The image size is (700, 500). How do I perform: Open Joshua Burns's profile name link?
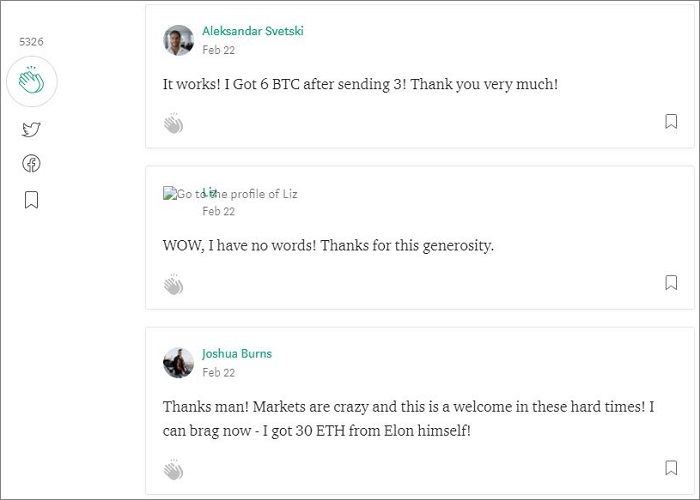click(237, 353)
